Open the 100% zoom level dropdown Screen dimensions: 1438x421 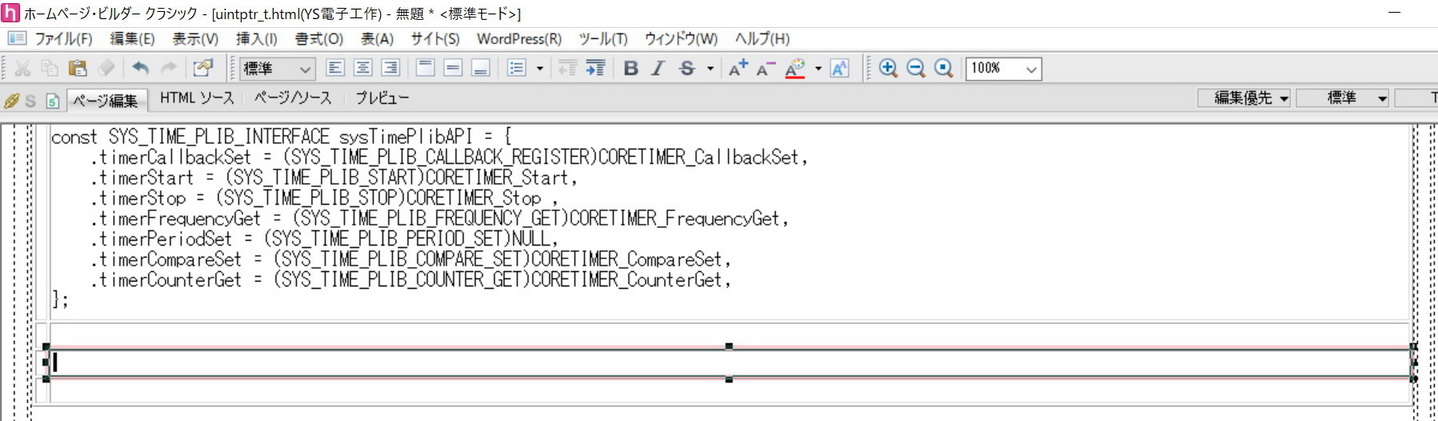point(1003,69)
